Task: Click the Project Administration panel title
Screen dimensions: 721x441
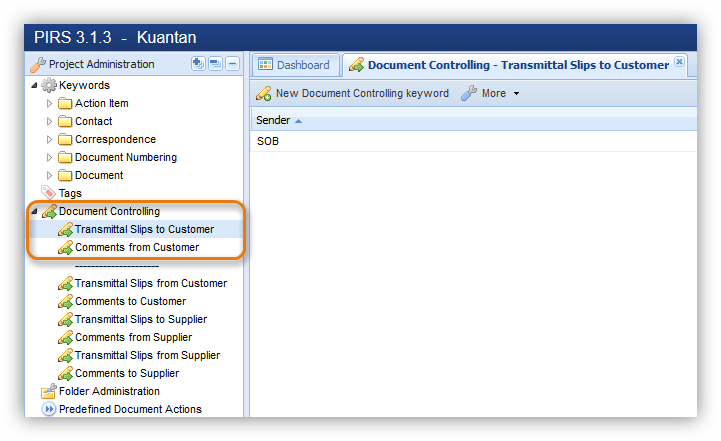Action: point(102,64)
